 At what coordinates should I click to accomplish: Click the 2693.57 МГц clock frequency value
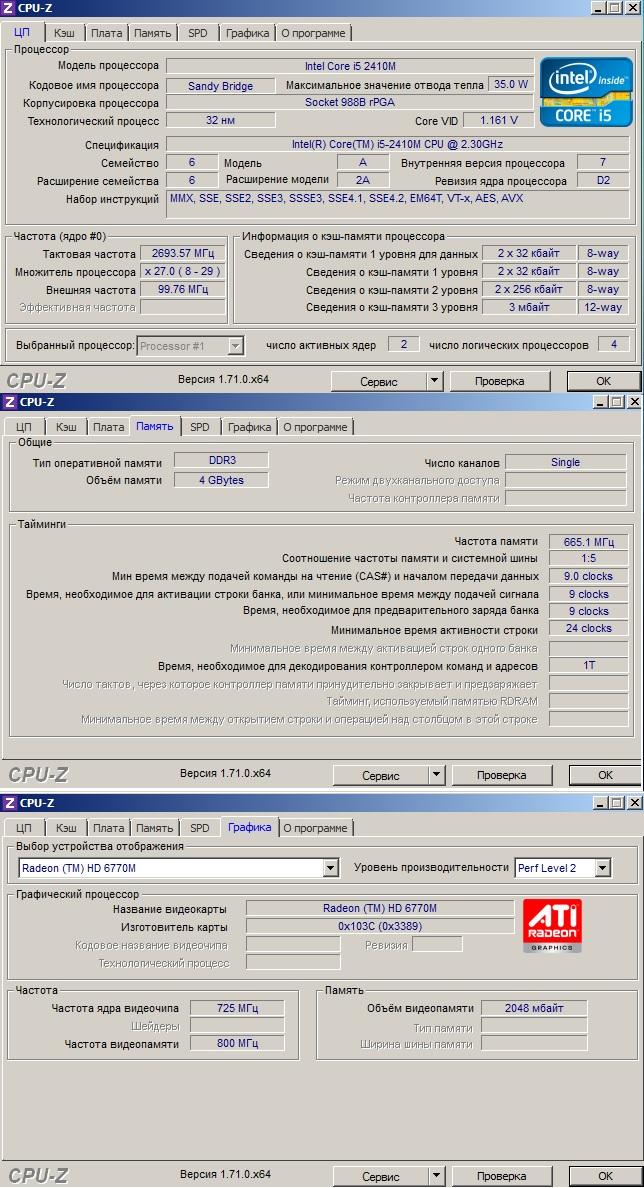[183, 253]
